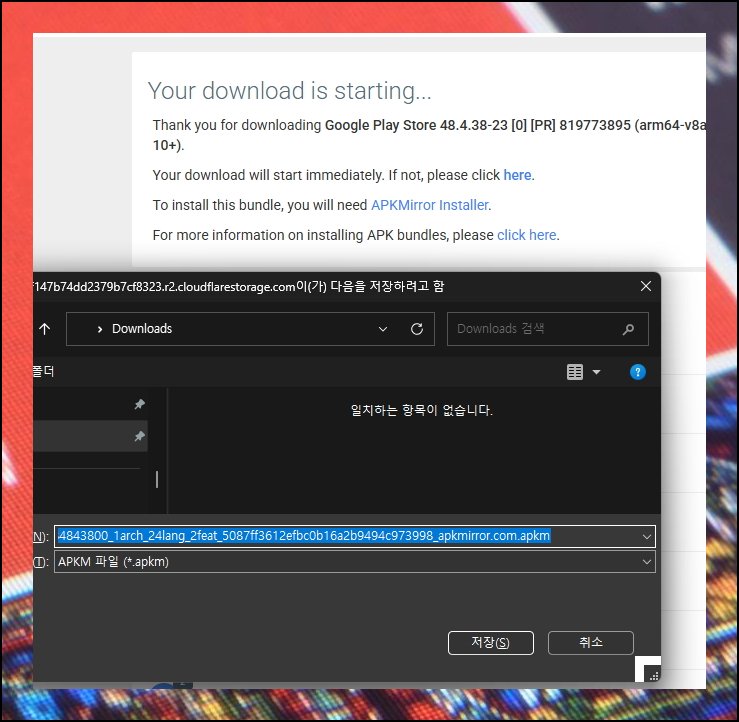Click the 취소 cancel button

[x=591, y=643]
